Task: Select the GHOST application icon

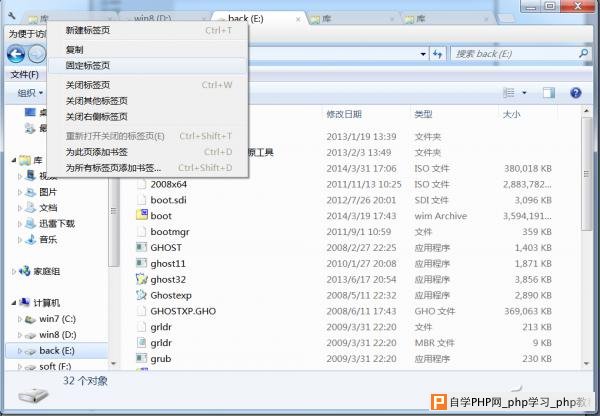Action: click(142, 247)
